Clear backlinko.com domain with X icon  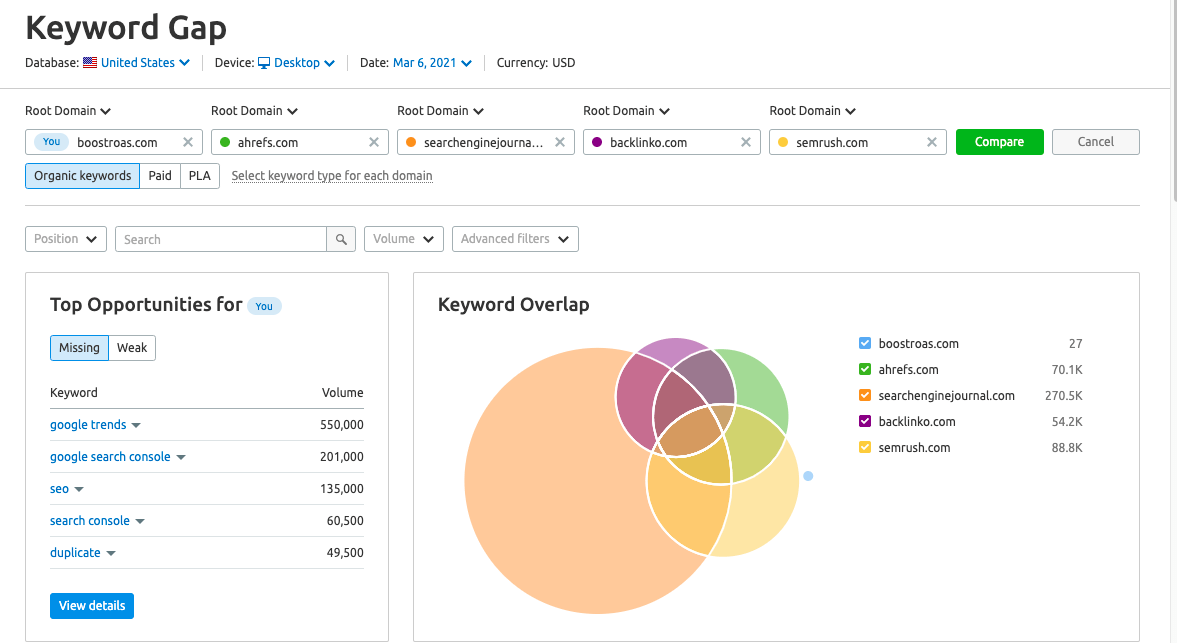point(745,142)
